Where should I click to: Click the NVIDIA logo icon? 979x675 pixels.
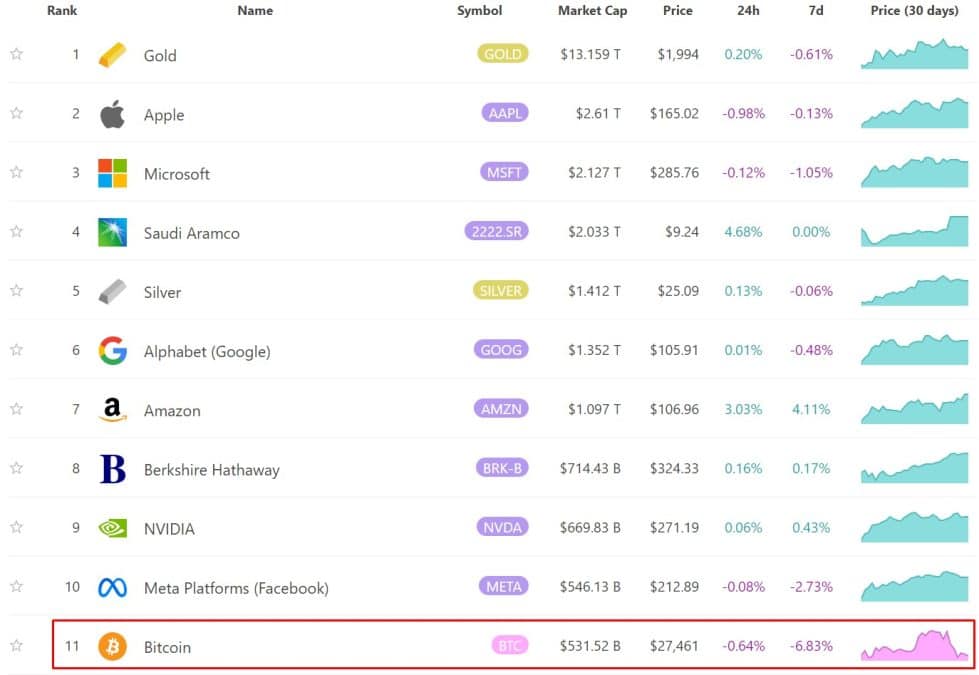pos(112,528)
